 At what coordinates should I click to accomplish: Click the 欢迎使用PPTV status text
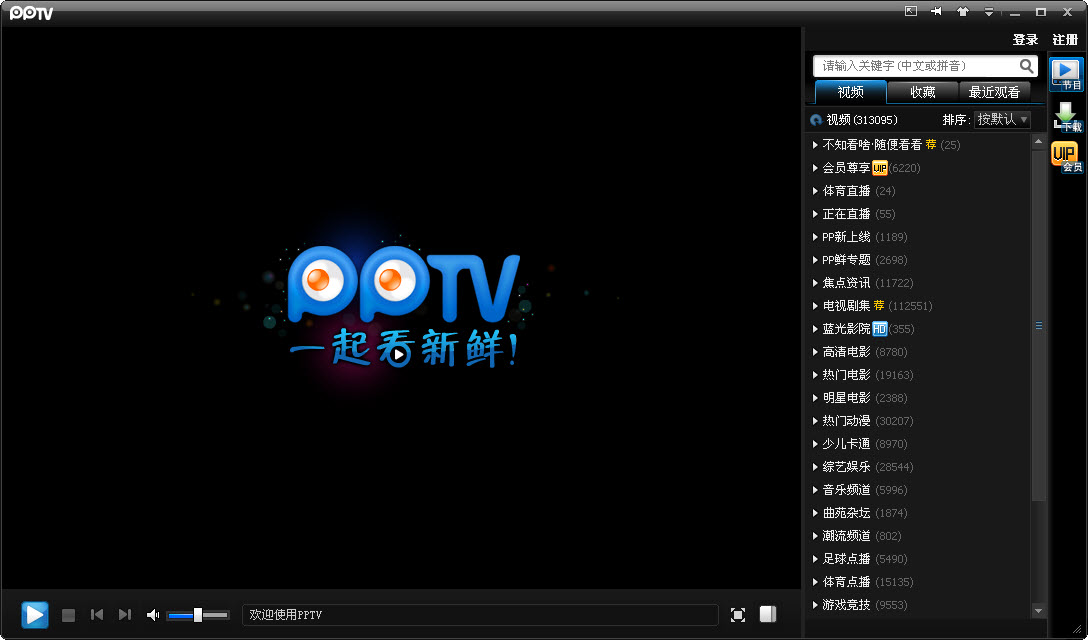point(286,615)
